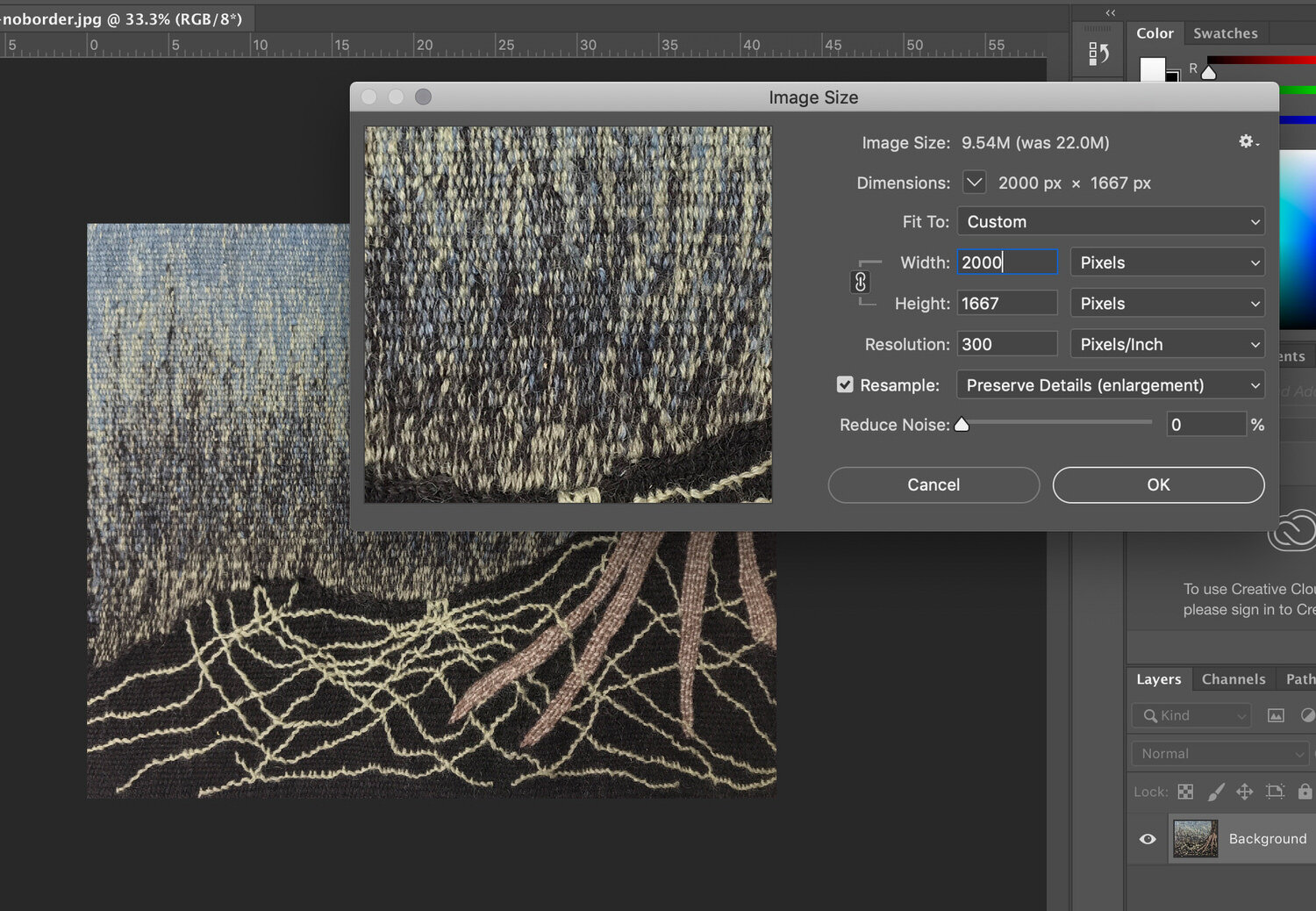
Task: Select the lock transparent pixels icon
Action: [1184, 791]
